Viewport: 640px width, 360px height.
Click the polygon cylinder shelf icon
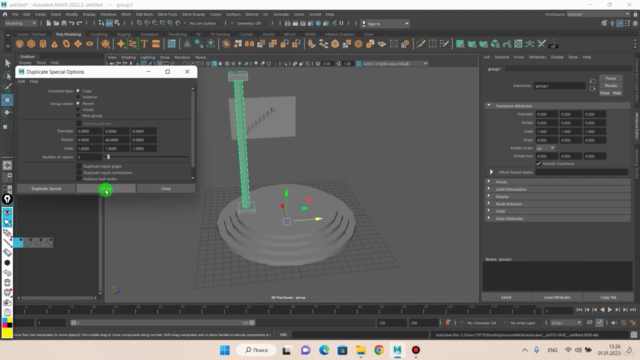43,44
